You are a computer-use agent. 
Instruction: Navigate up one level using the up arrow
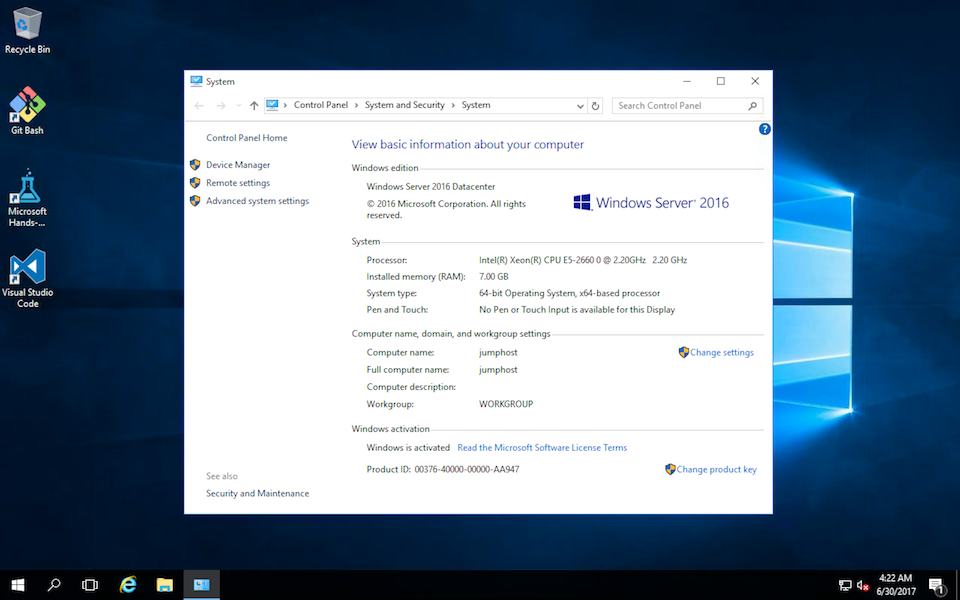click(x=253, y=105)
